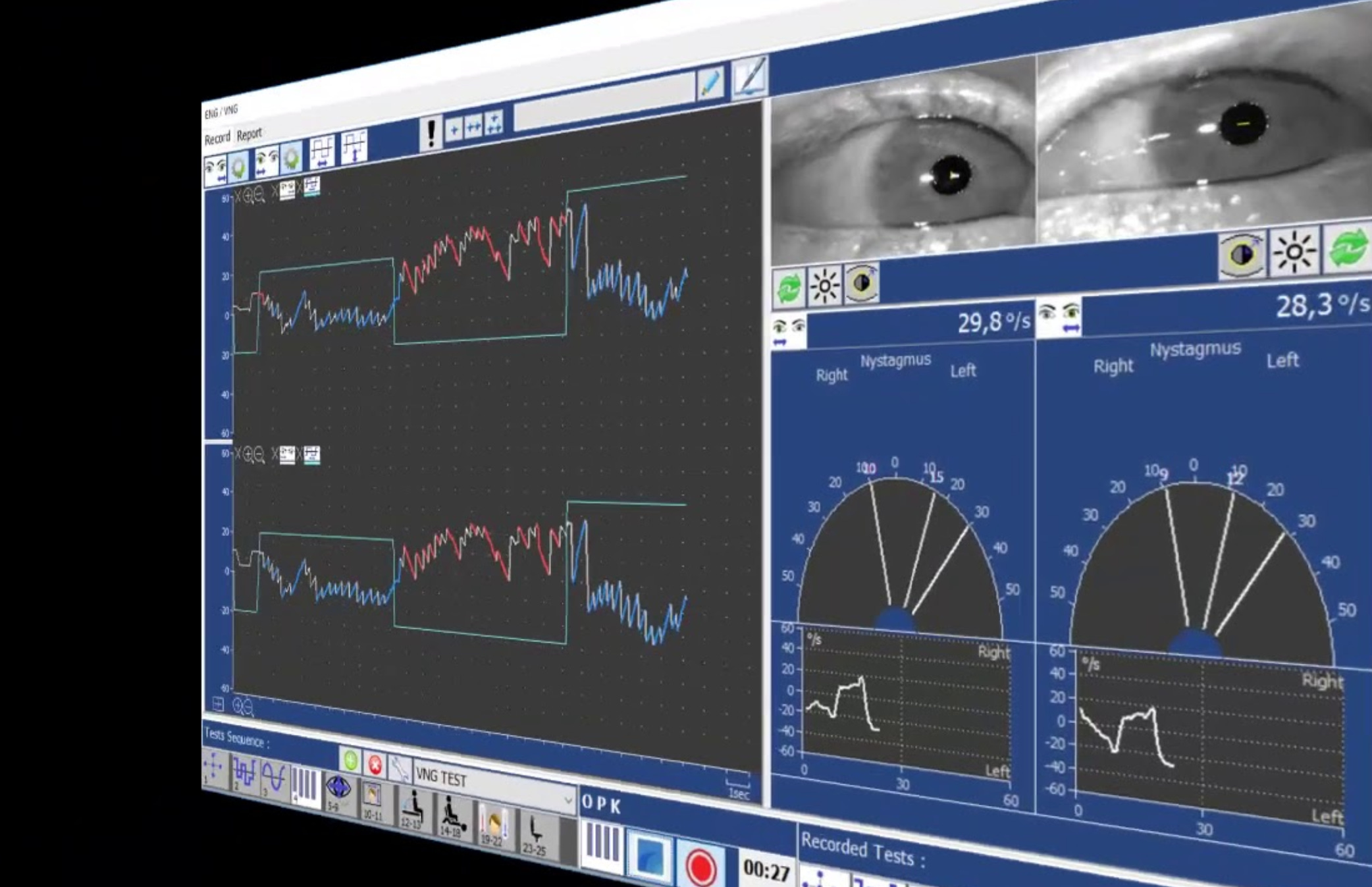Click the OPK test name label
The height and width of the screenshot is (887, 1372).
point(601,804)
